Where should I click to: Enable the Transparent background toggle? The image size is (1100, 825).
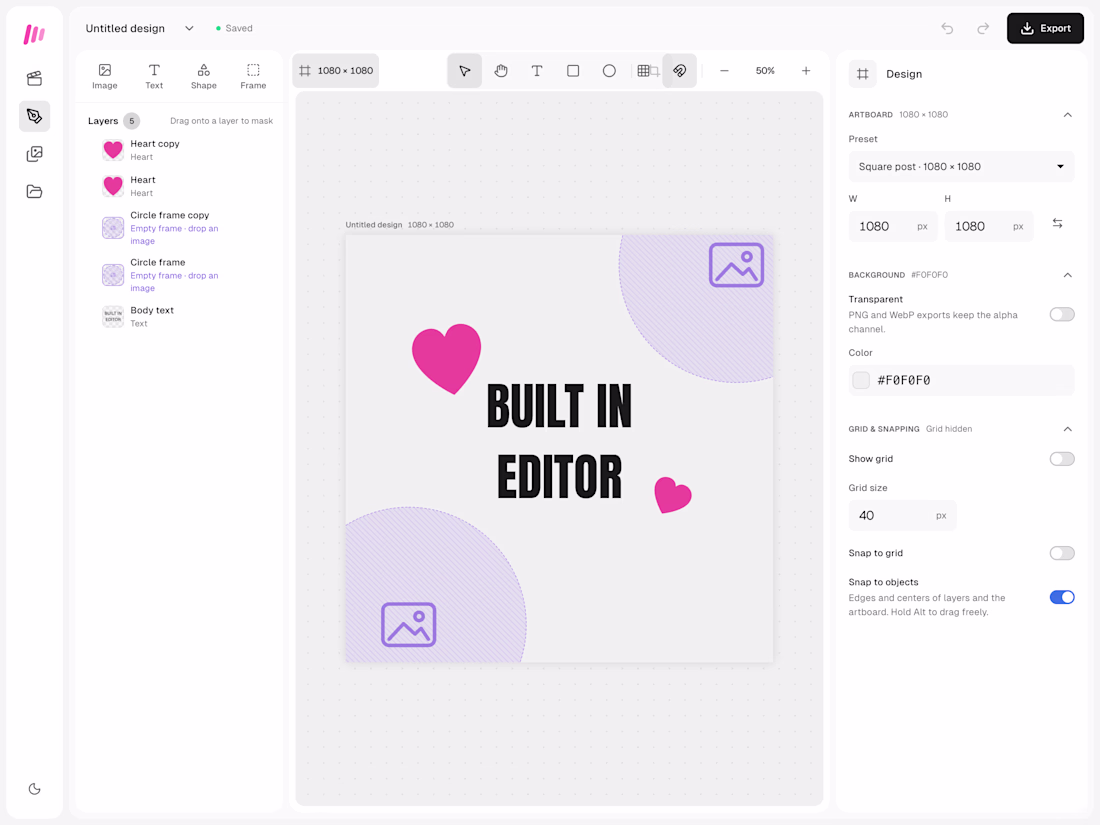click(x=1062, y=314)
